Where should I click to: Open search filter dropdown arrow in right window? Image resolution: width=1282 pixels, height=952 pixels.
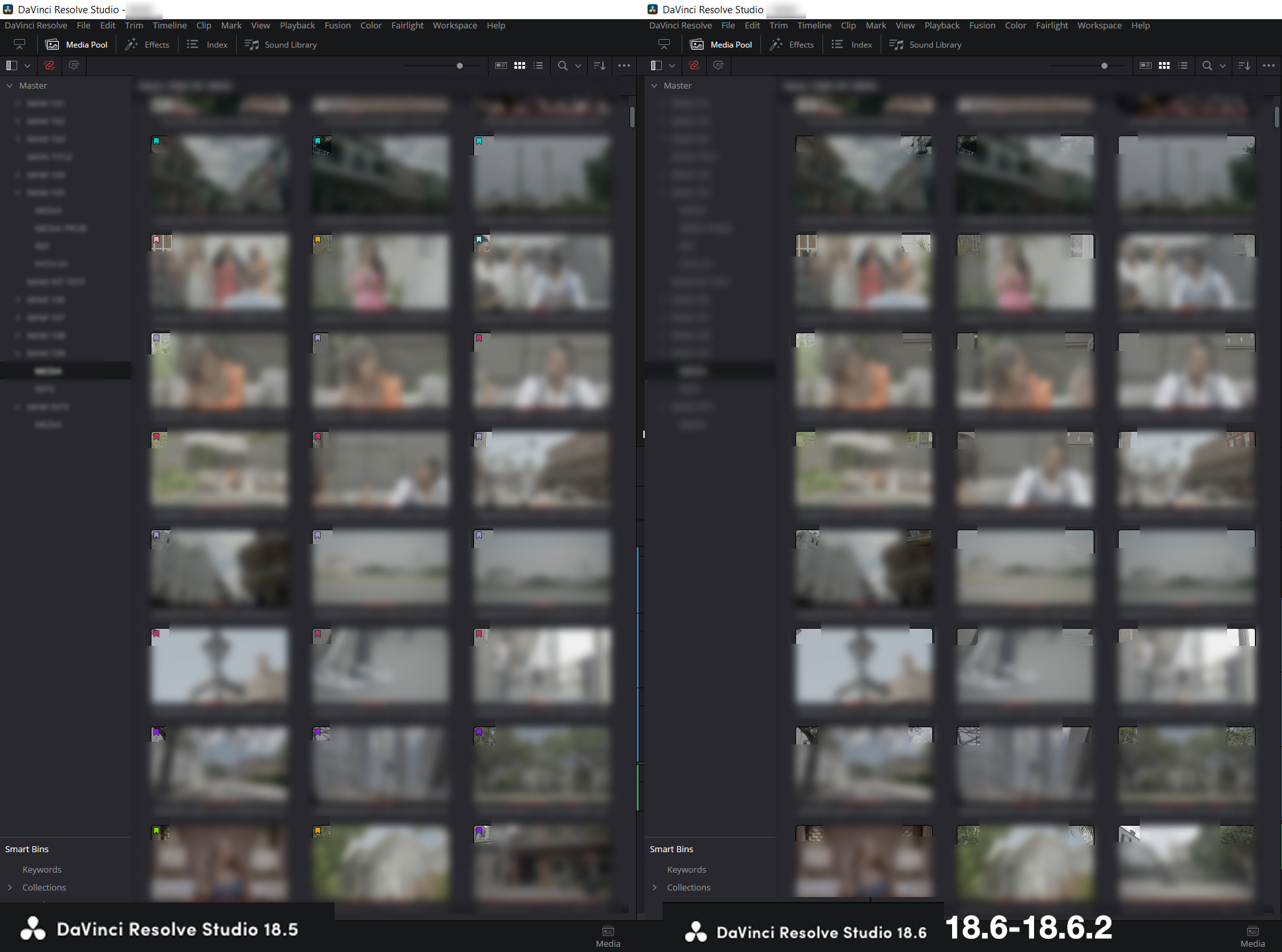click(x=1222, y=65)
